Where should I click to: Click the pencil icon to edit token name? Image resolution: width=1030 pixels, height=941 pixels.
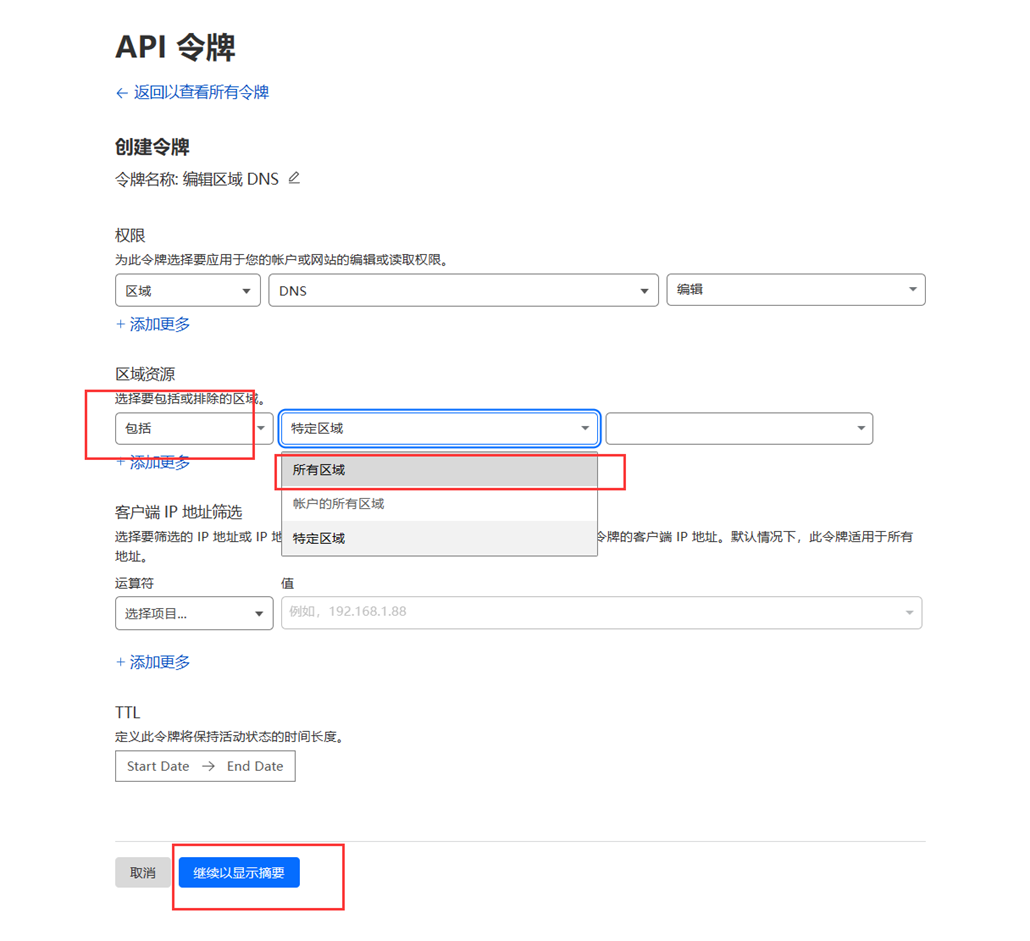coord(294,179)
